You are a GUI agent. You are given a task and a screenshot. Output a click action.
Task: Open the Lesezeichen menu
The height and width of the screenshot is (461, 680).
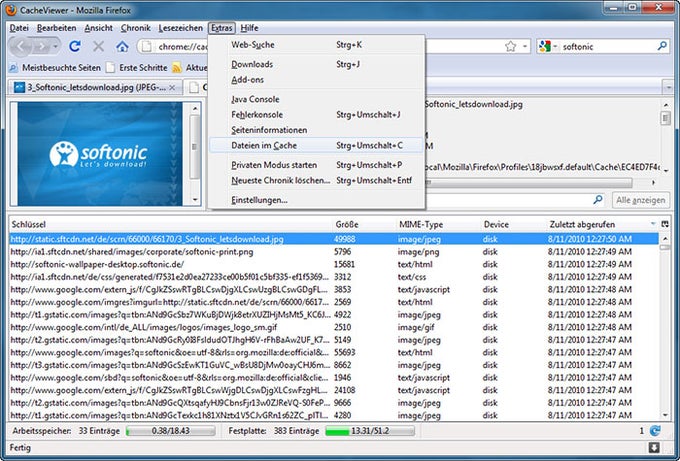pyautogui.click(x=180, y=28)
